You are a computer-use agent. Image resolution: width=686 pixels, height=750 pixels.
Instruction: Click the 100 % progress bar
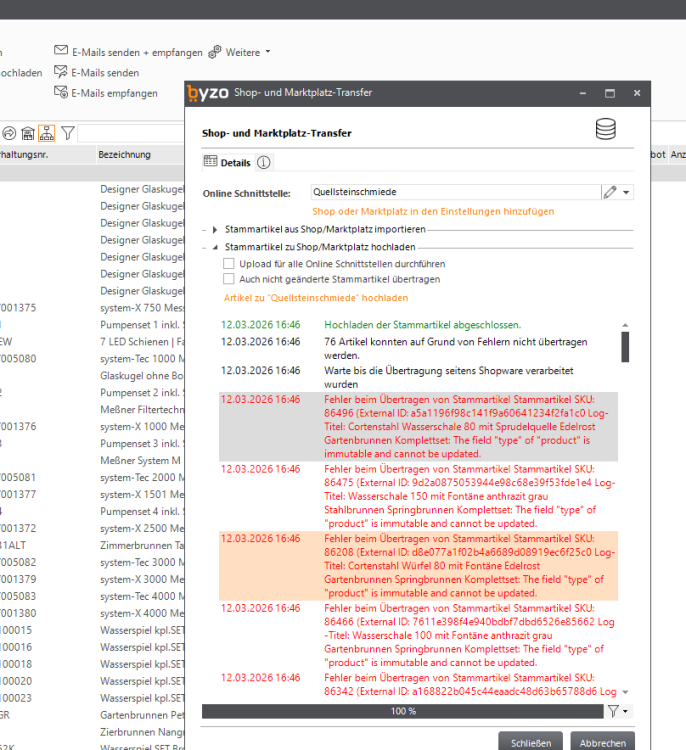click(x=402, y=711)
